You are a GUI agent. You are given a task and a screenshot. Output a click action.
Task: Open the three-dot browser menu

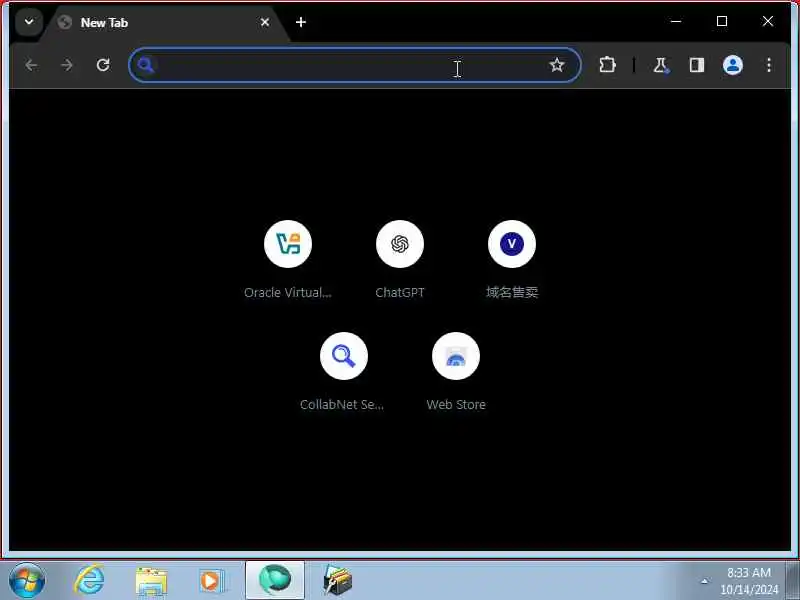(x=769, y=65)
